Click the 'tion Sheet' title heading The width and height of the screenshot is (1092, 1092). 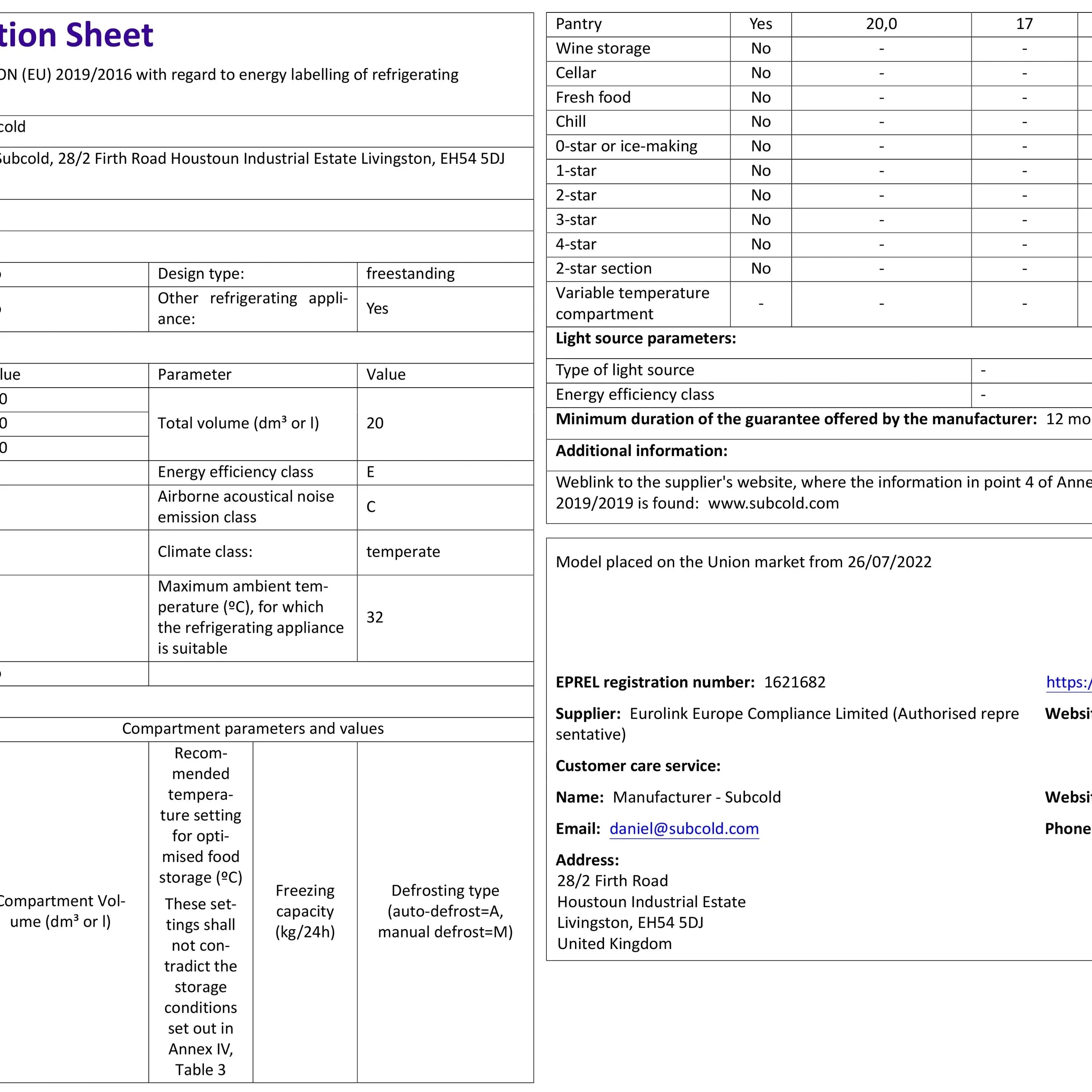click(x=76, y=35)
